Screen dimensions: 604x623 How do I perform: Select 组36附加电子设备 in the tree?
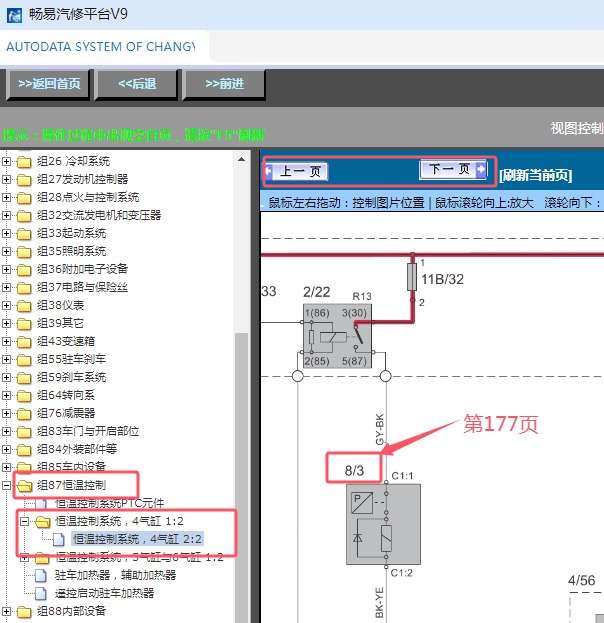tap(83, 269)
